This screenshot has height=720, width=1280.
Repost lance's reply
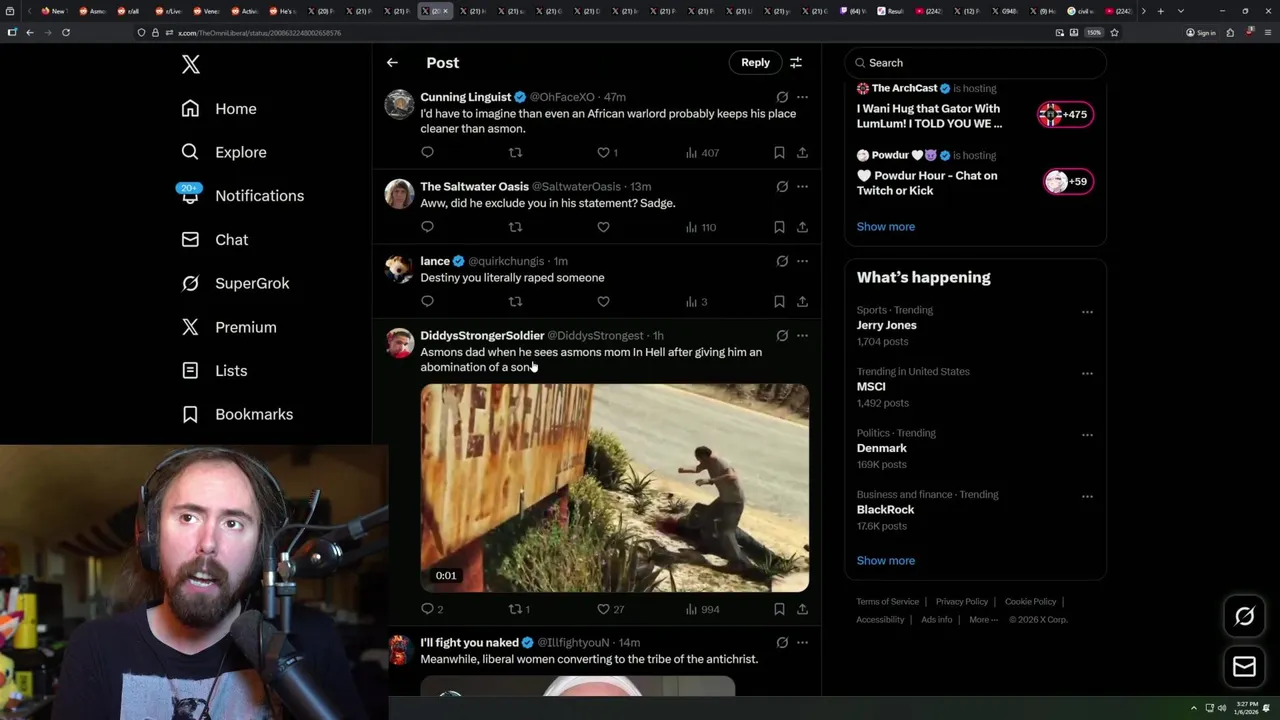coord(515,301)
